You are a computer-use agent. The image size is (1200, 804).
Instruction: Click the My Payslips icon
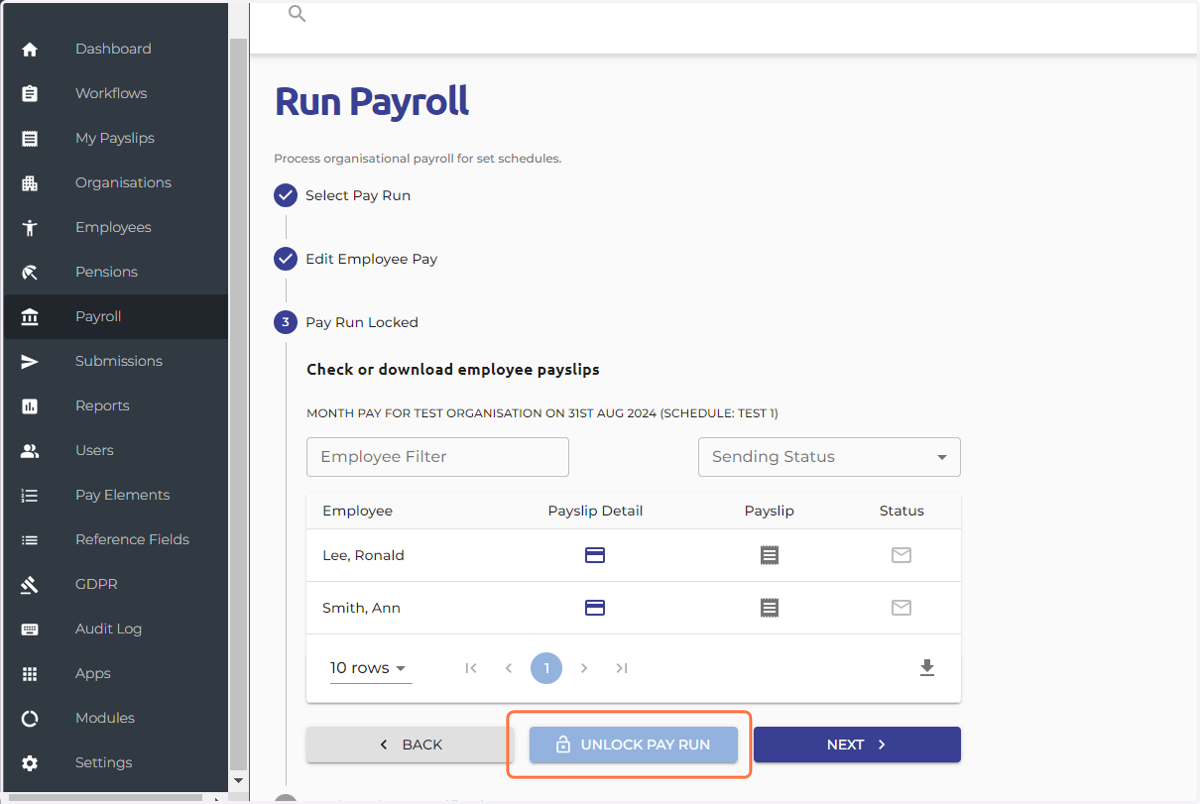point(30,138)
